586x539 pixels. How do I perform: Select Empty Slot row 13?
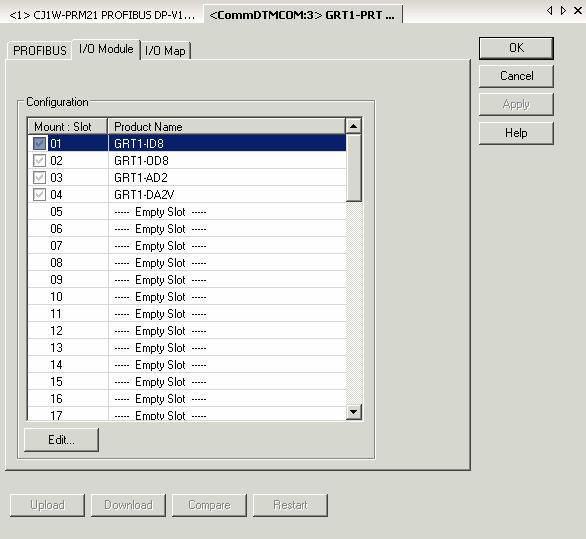[x=187, y=348]
